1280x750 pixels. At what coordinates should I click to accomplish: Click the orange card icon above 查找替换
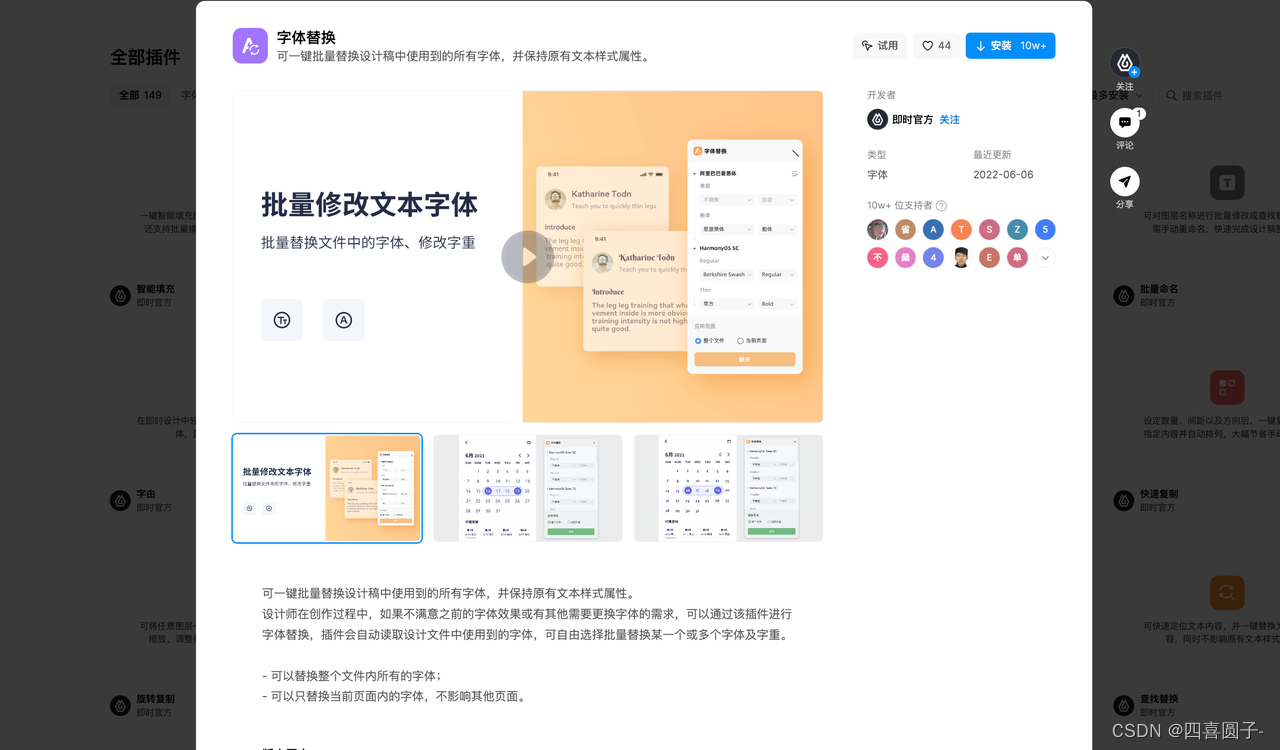pos(1227,593)
